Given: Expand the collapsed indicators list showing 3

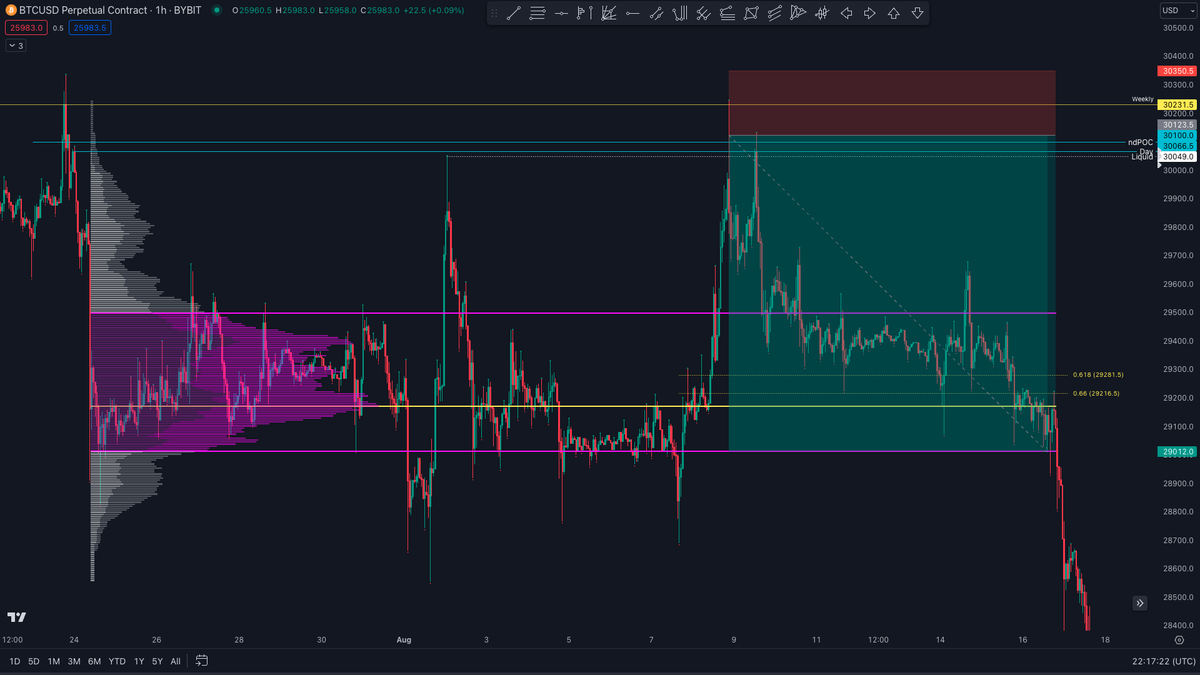Looking at the screenshot, I should coord(15,46).
